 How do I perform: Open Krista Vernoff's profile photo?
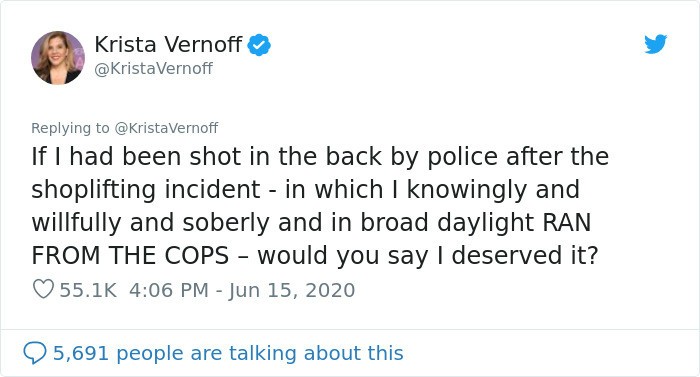point(58,58)
